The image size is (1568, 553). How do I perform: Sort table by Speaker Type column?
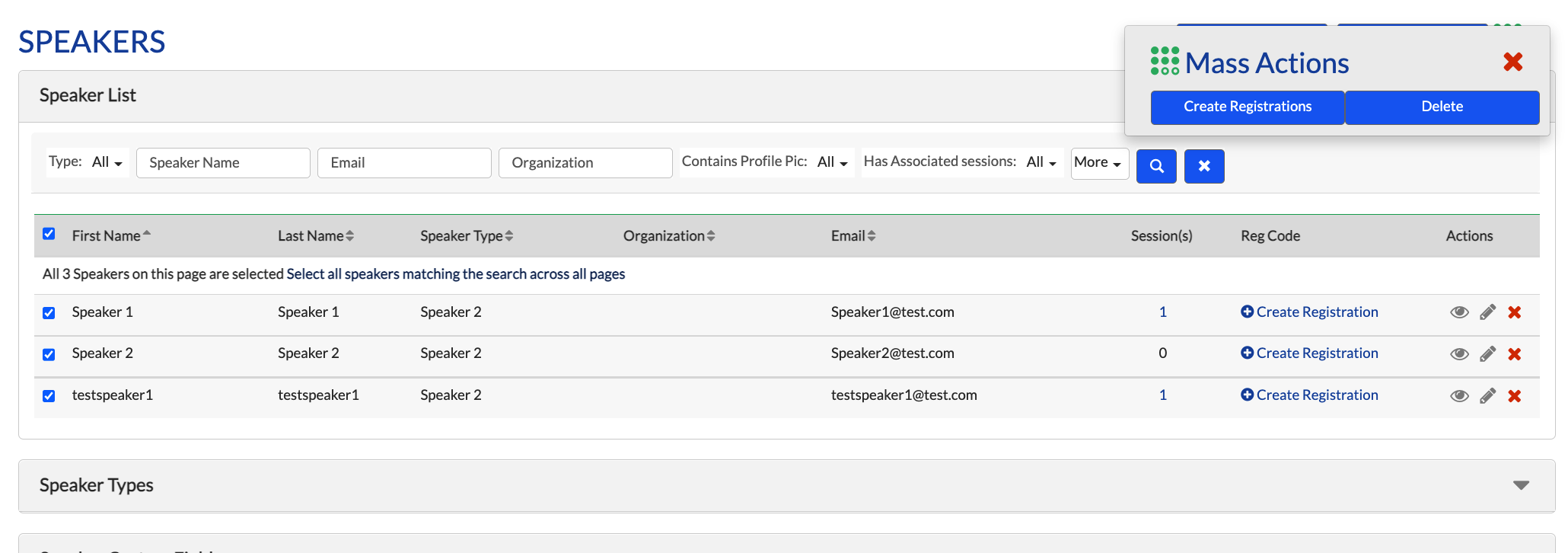click(467, 236)
